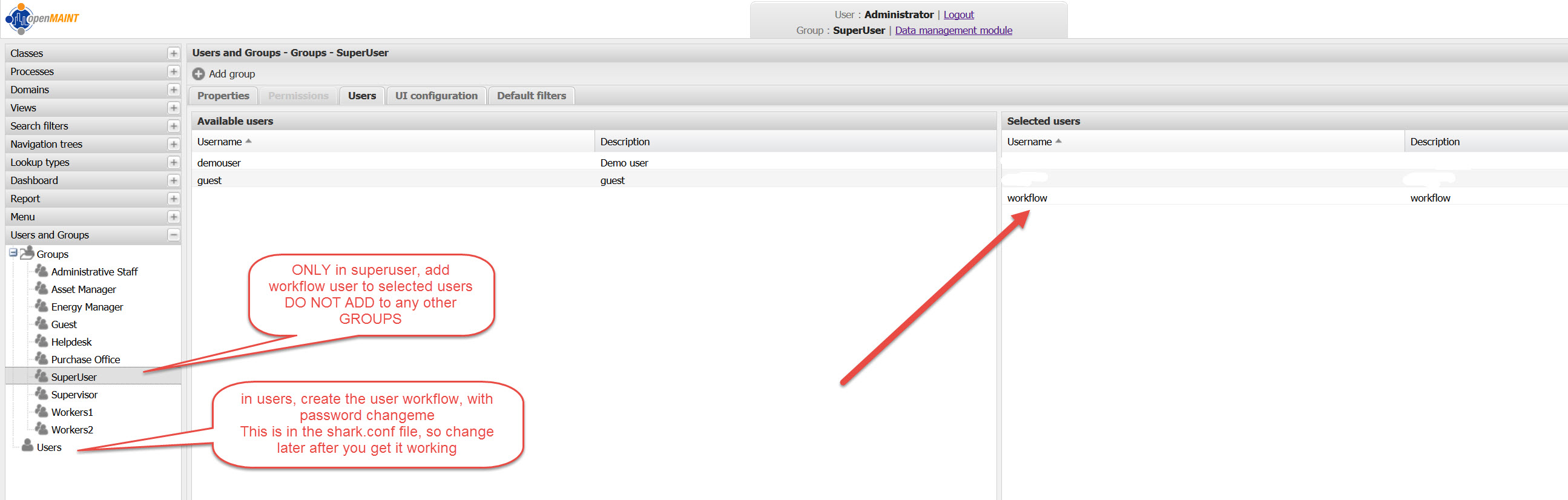
Task: Open the UI configuration tab
Action: click(436, 96)
